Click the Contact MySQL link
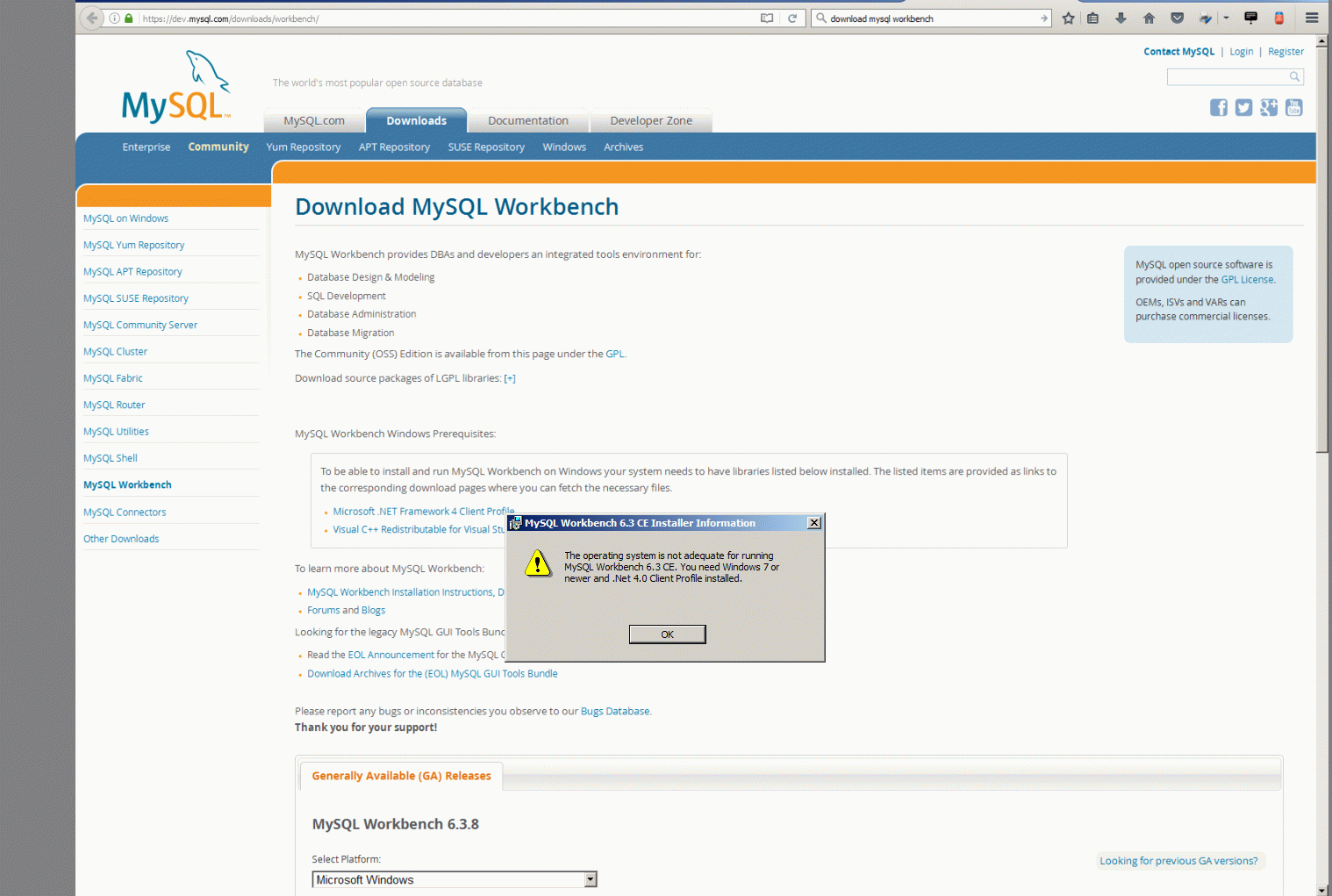The width and height of the screenshot is (1332, 896). coord(1178,52)
